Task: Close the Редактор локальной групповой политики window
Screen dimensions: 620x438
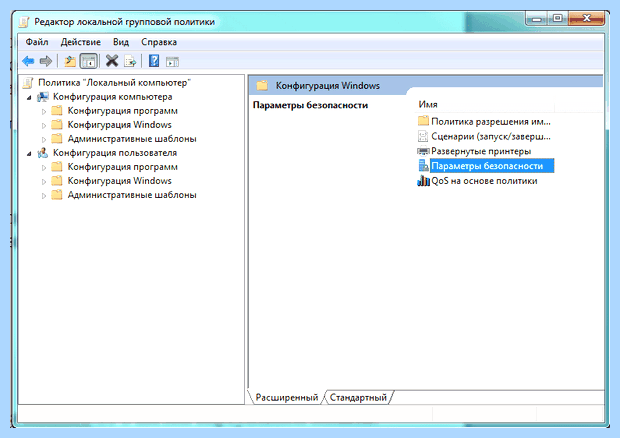Action: (586, 18)
